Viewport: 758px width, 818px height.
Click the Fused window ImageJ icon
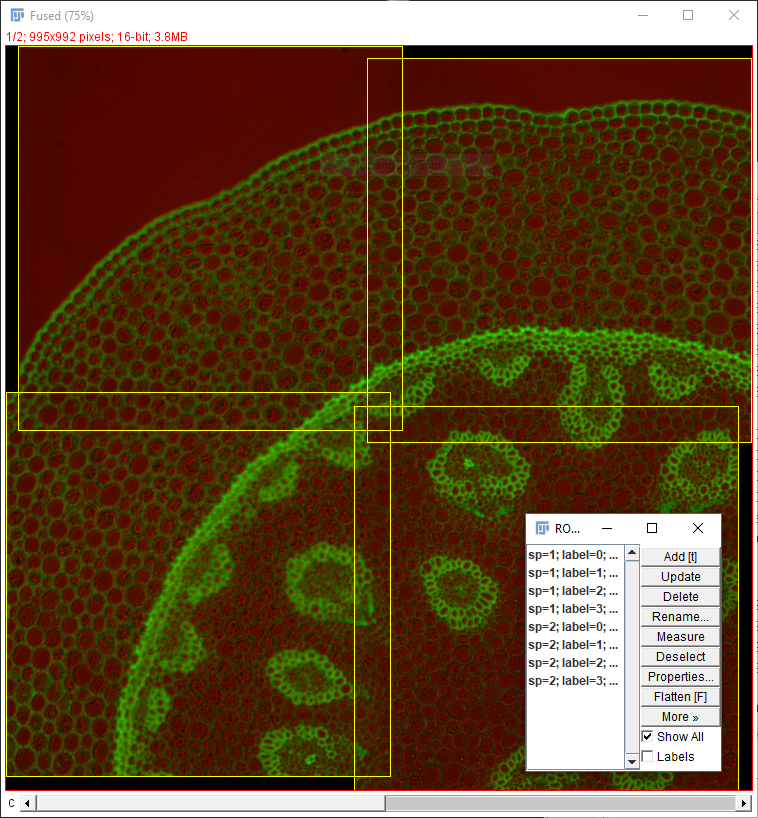17,15
